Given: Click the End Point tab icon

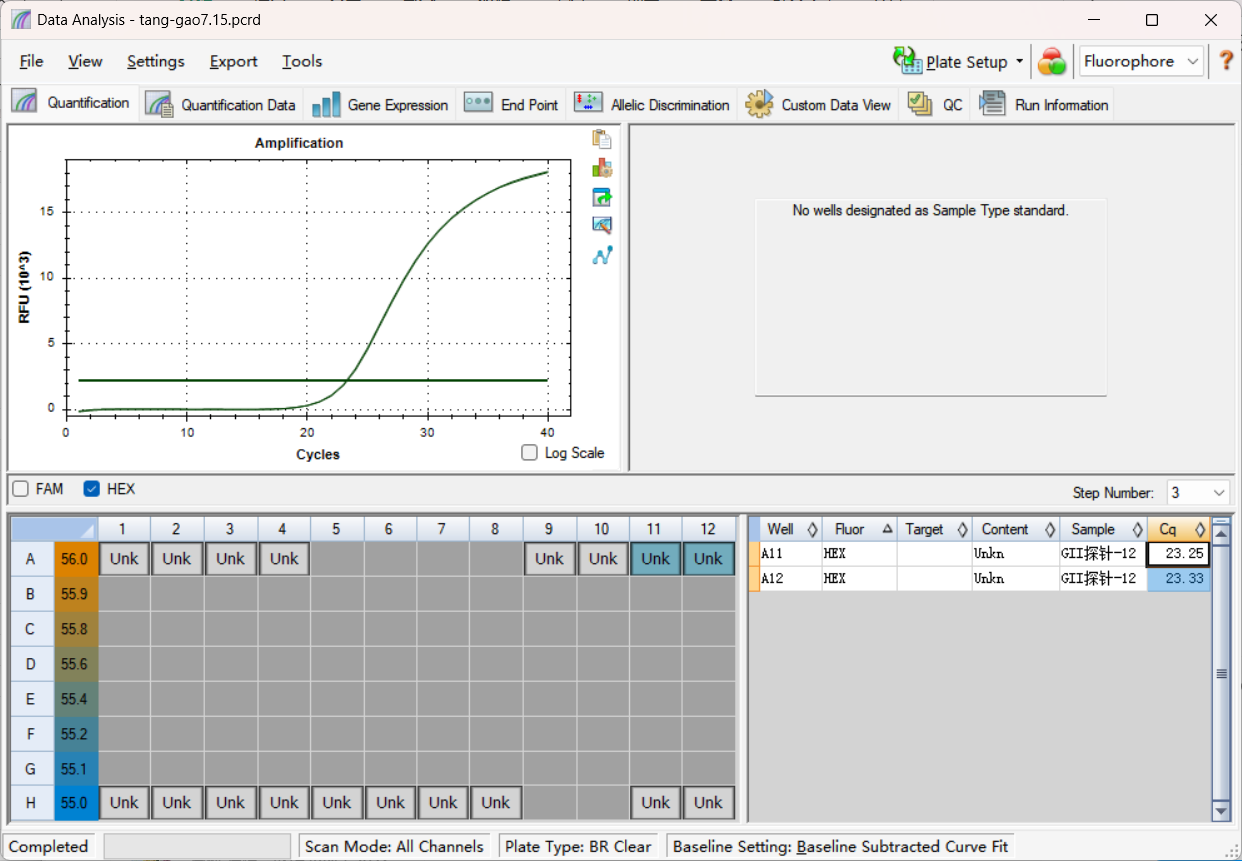Looking at the screenshot, I should point(478,103).
